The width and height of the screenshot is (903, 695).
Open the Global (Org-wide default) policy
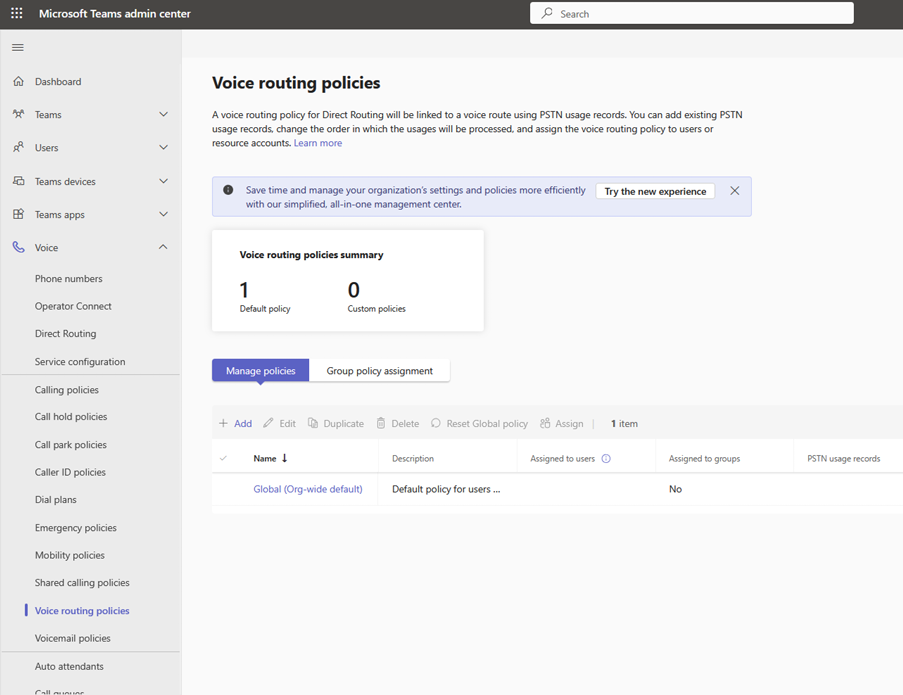(x=308, y=489)
